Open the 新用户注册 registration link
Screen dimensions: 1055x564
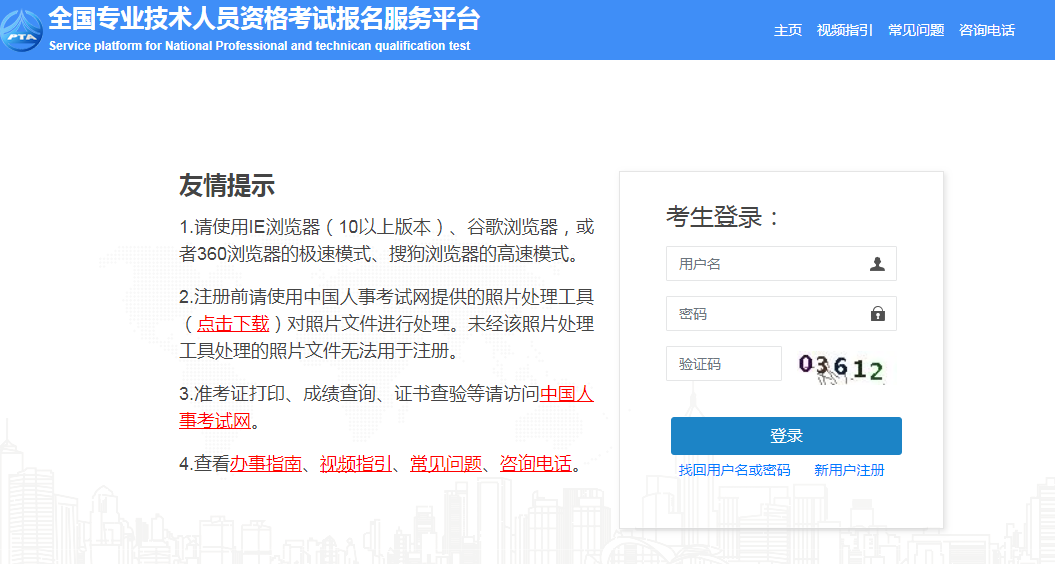point(849,470)
